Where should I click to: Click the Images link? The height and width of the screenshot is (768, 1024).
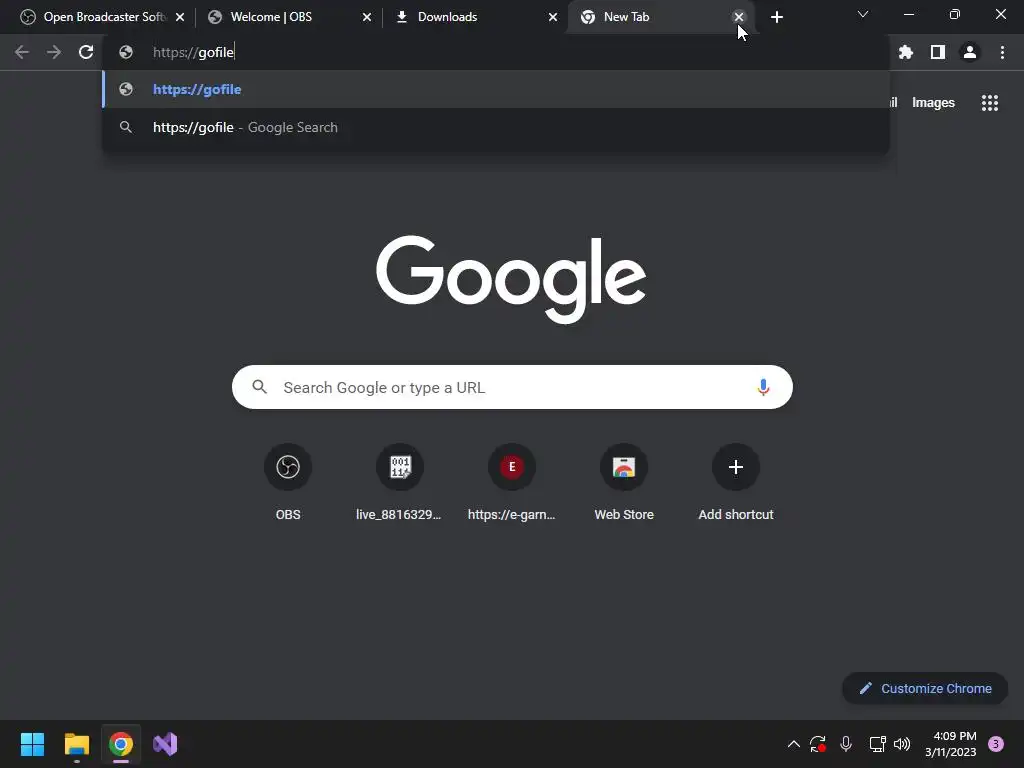pos(933,103)
